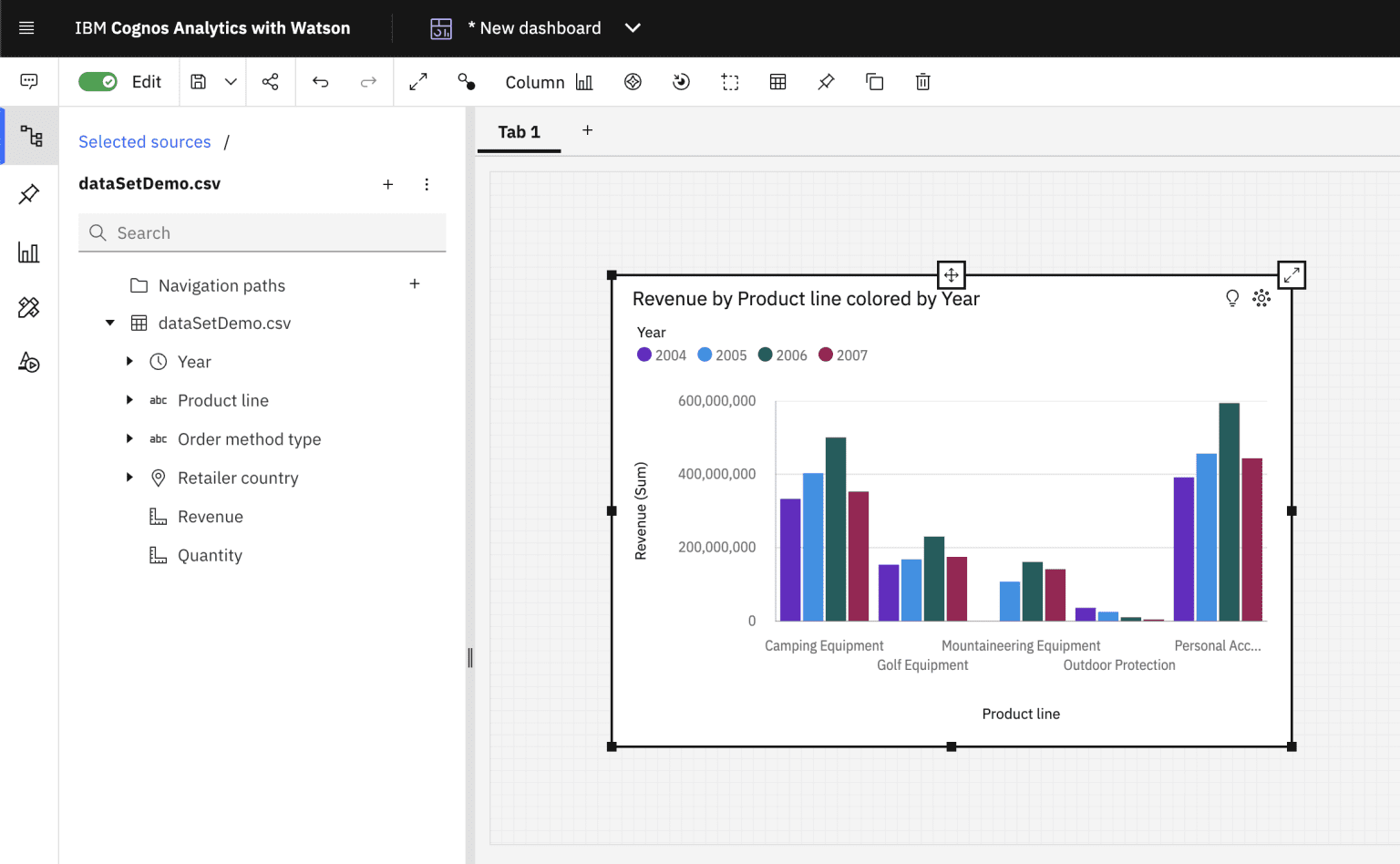Image resolution: width=1400 pixels, height=864 pixels.
Task: Open dashboard title dropdown chevron
Action: (633, 28)
